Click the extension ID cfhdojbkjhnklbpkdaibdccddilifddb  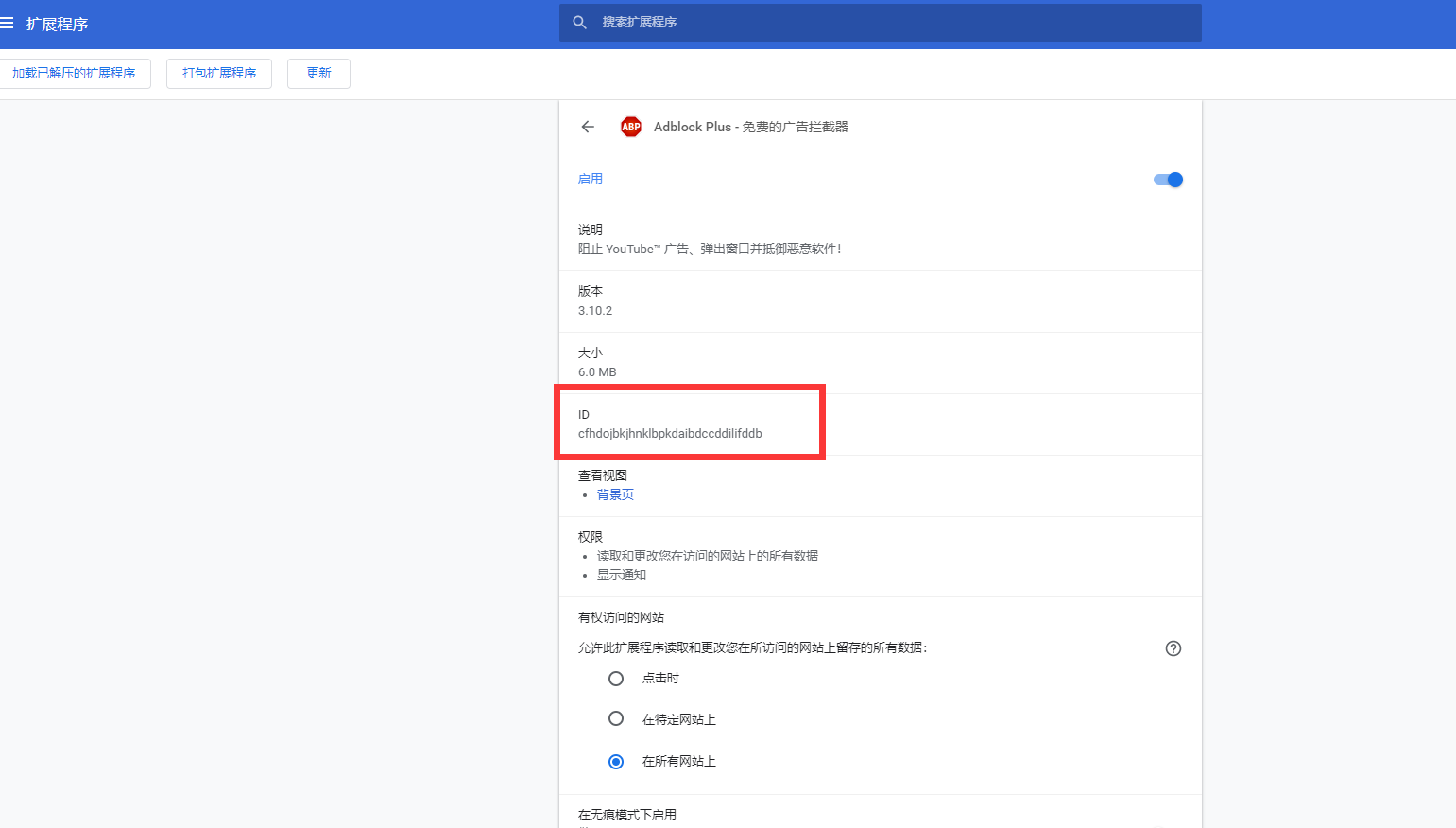(670, 434)
